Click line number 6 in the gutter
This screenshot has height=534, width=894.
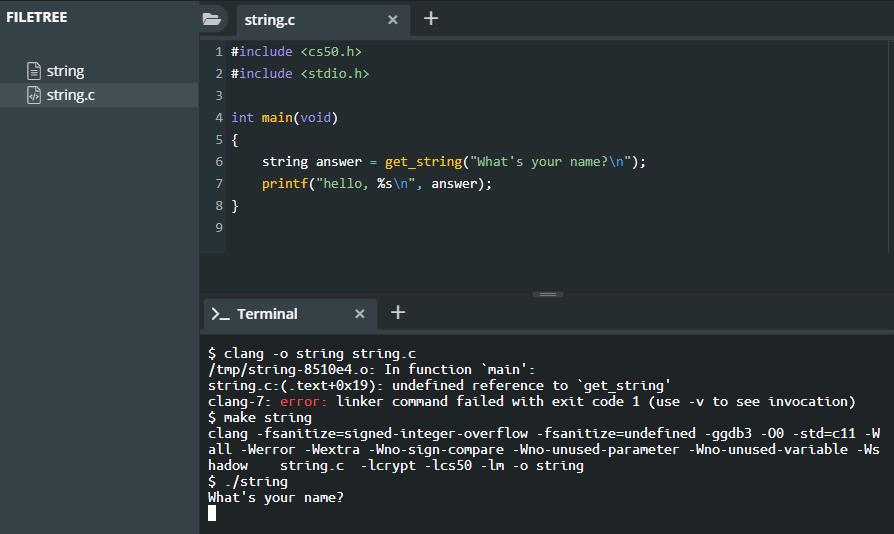(x=218, y=161)
